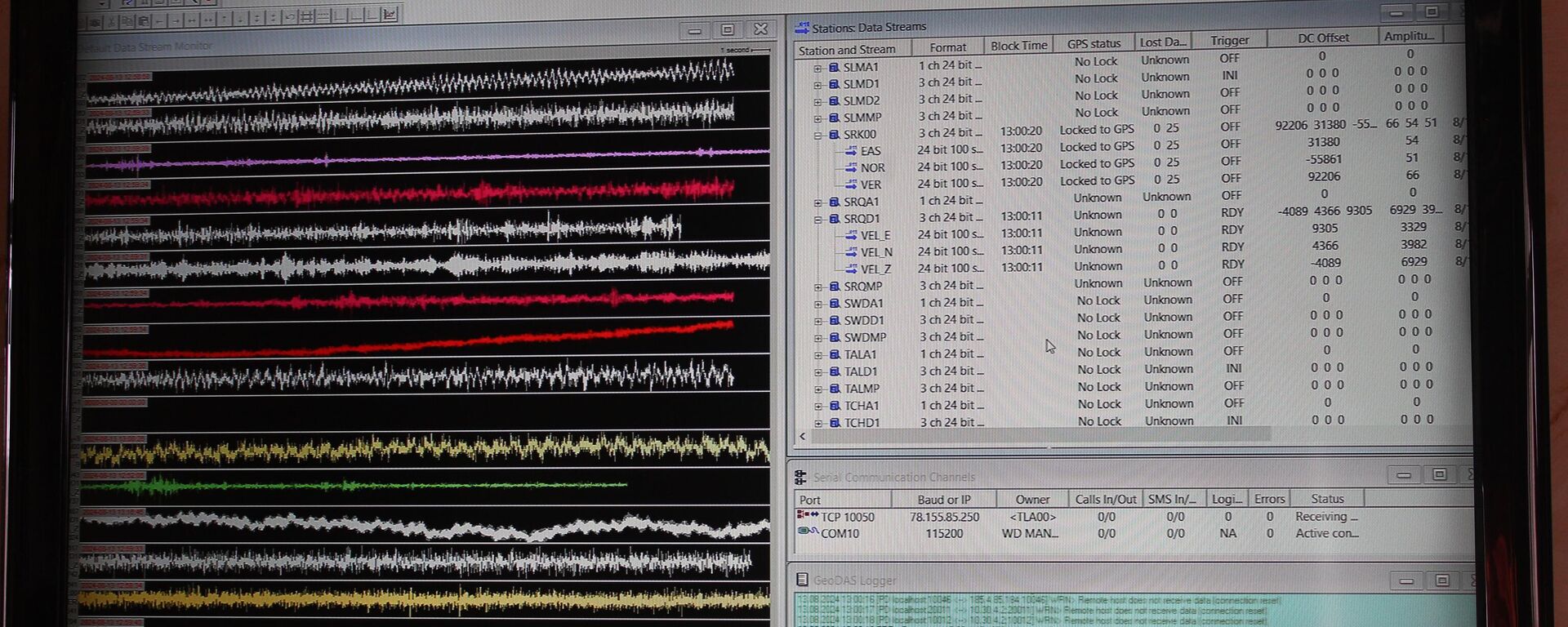Select the NOR stream row

point(872,167)
